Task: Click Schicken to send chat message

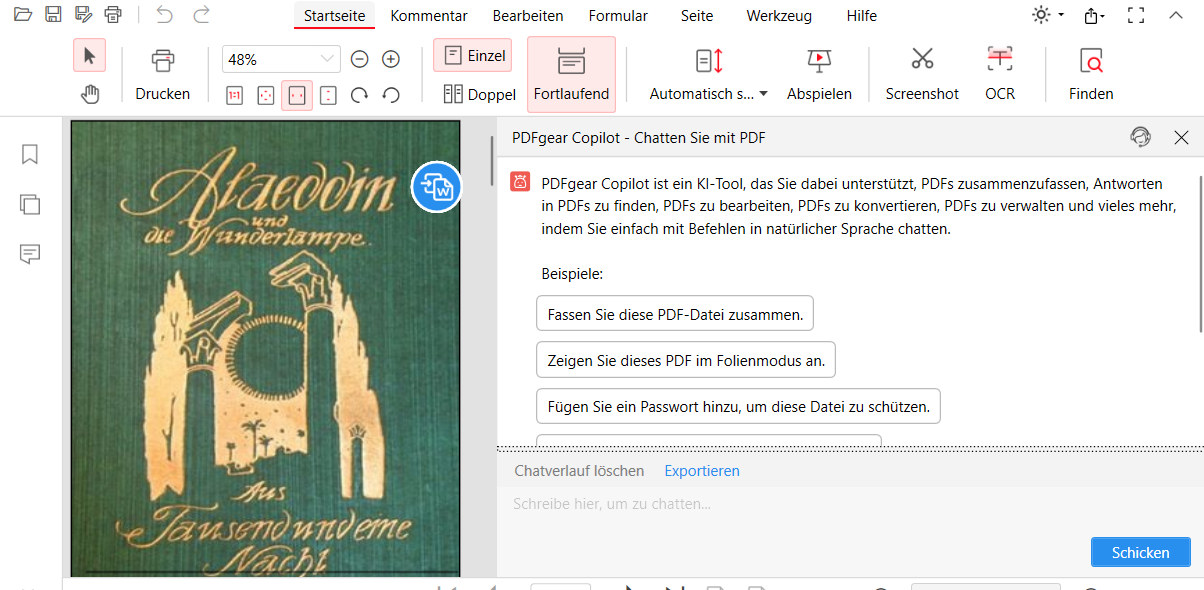Action: (x=1140, y=551)
